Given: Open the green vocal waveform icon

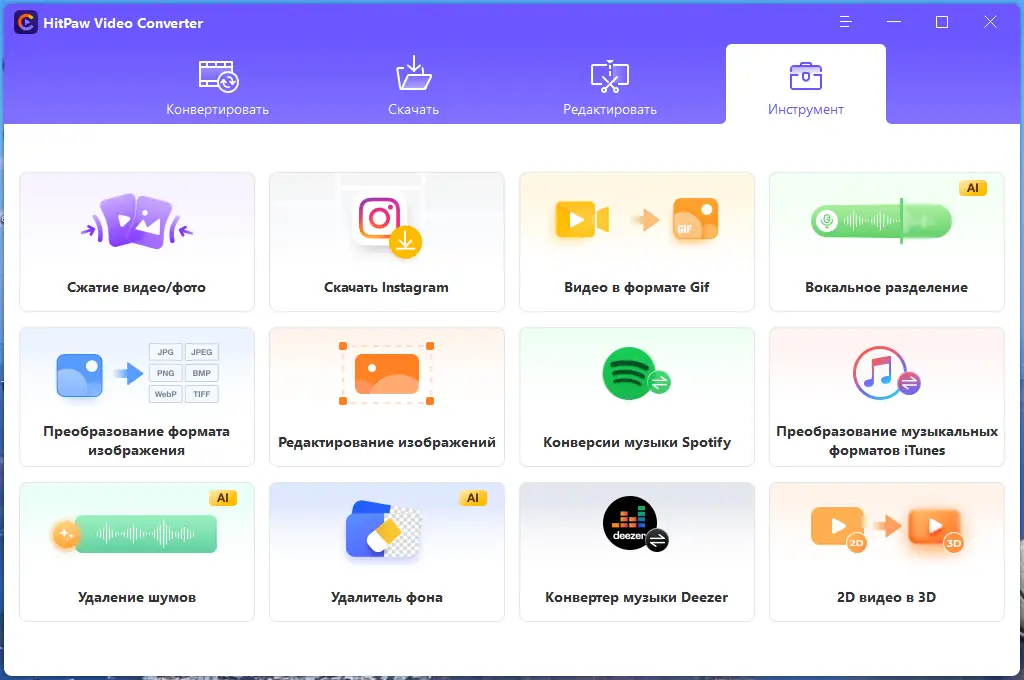Looking at the screenshot, I should (881, 221).
